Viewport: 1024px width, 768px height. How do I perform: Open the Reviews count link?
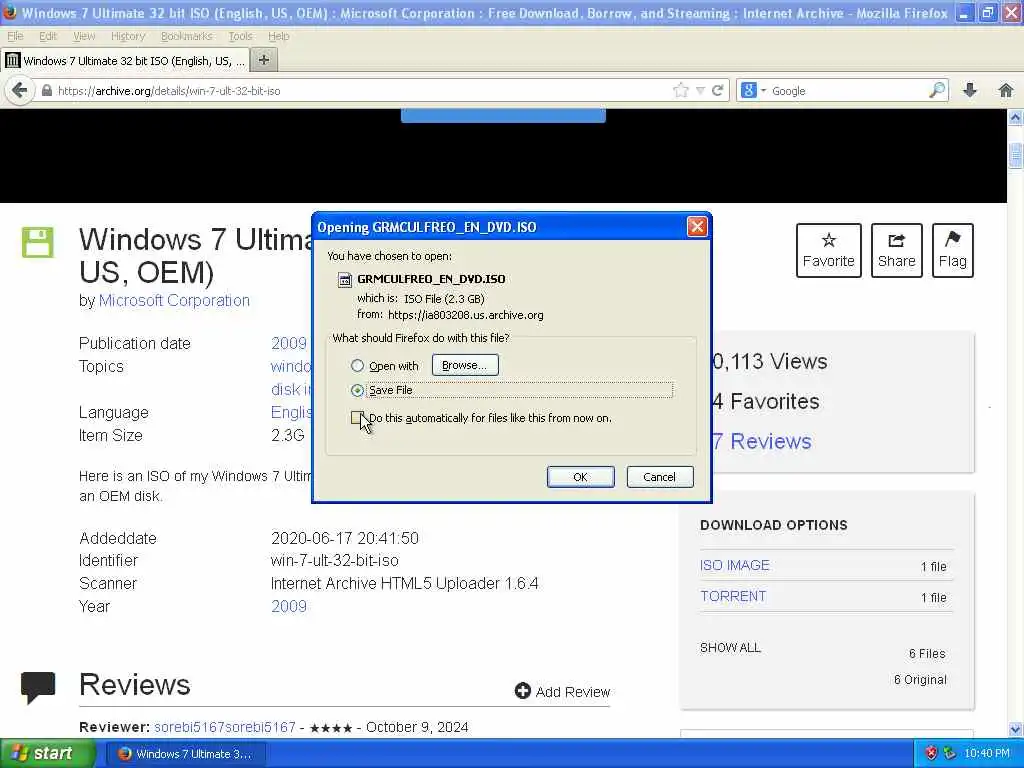pyautogui.click(x=762, y=441)
